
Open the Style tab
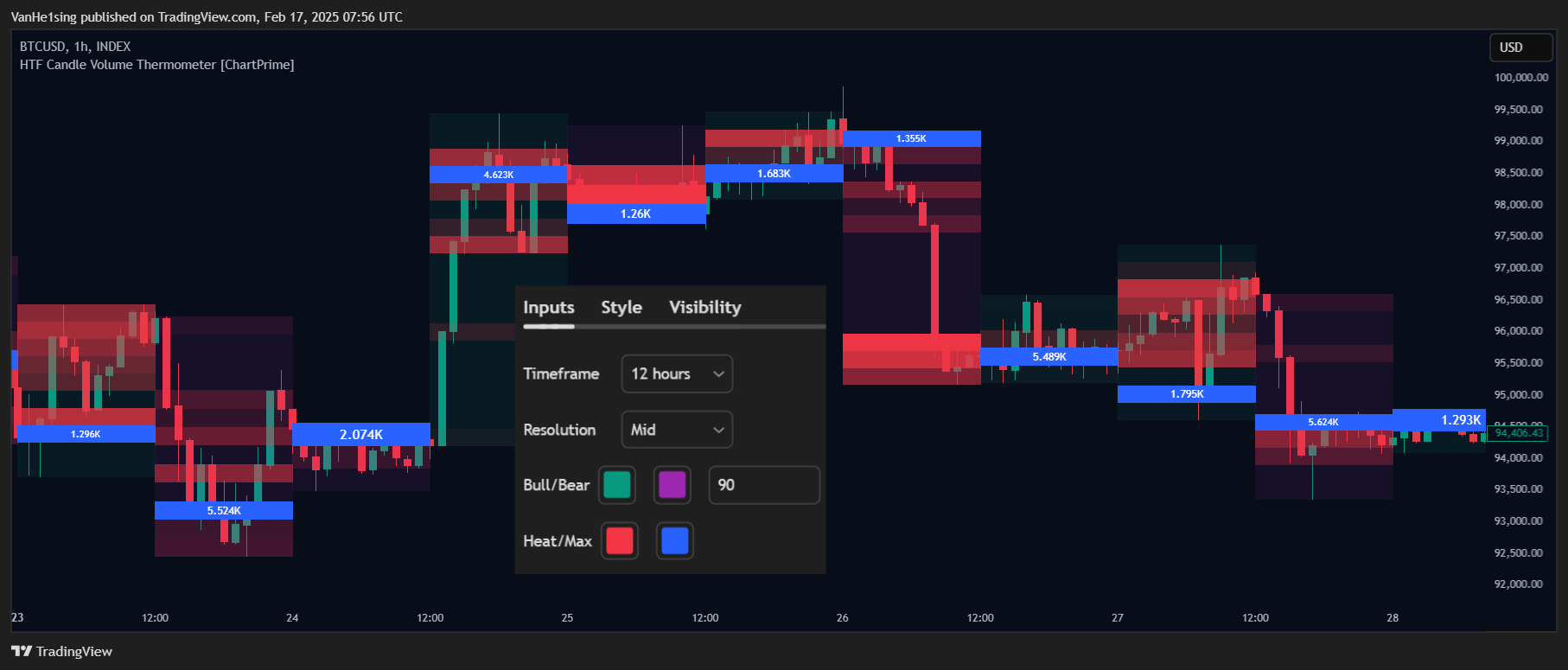(x=621, y=307)
